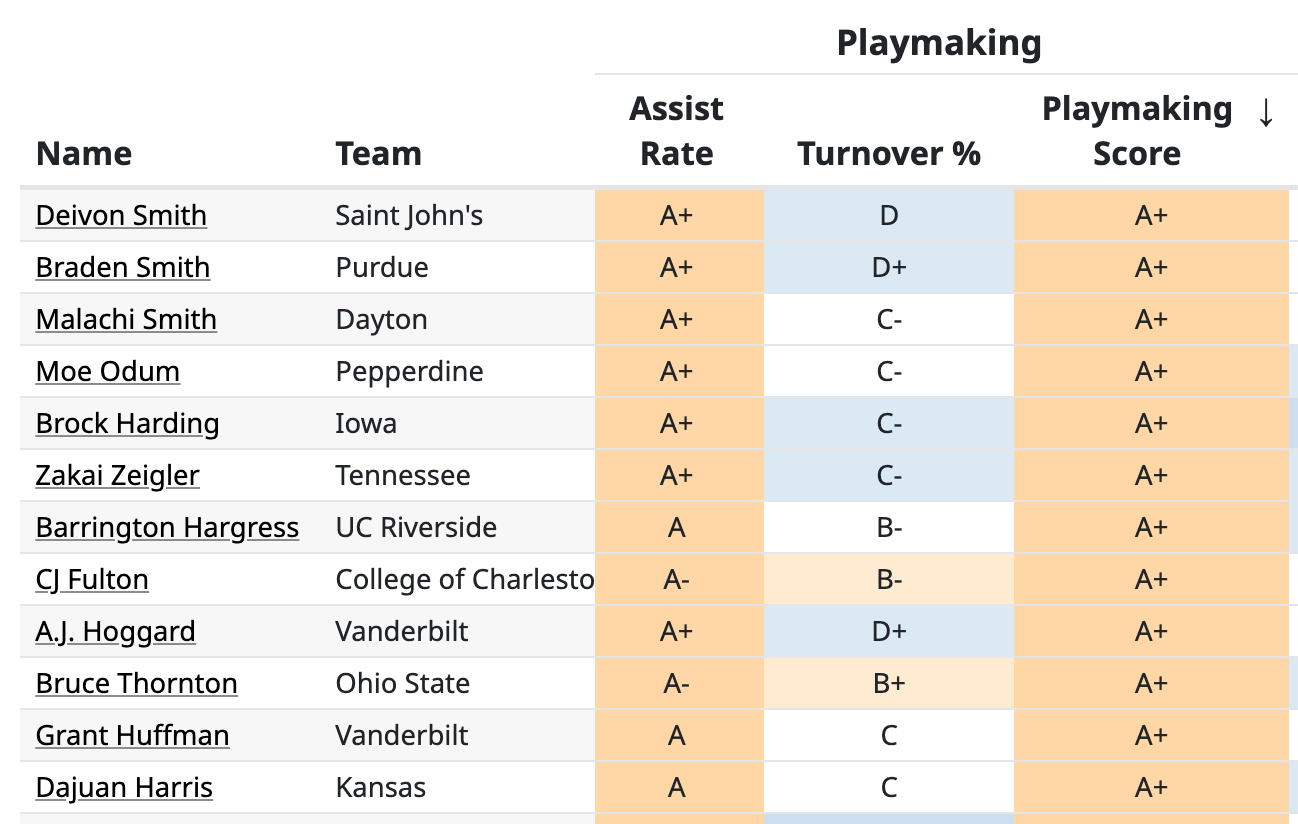Sort by the Turnover % column header

click(888, 153)
